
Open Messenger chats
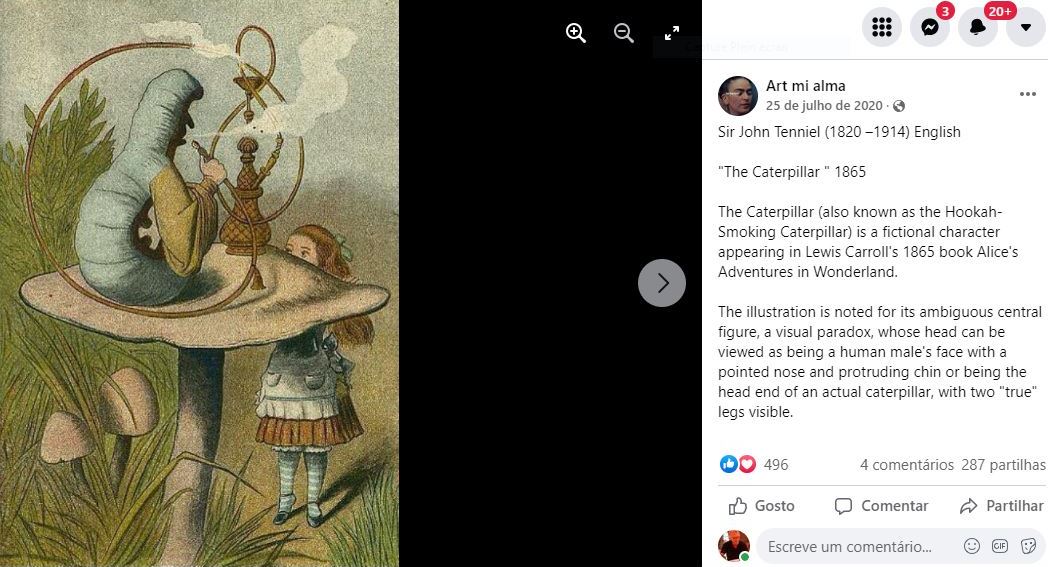930,27
